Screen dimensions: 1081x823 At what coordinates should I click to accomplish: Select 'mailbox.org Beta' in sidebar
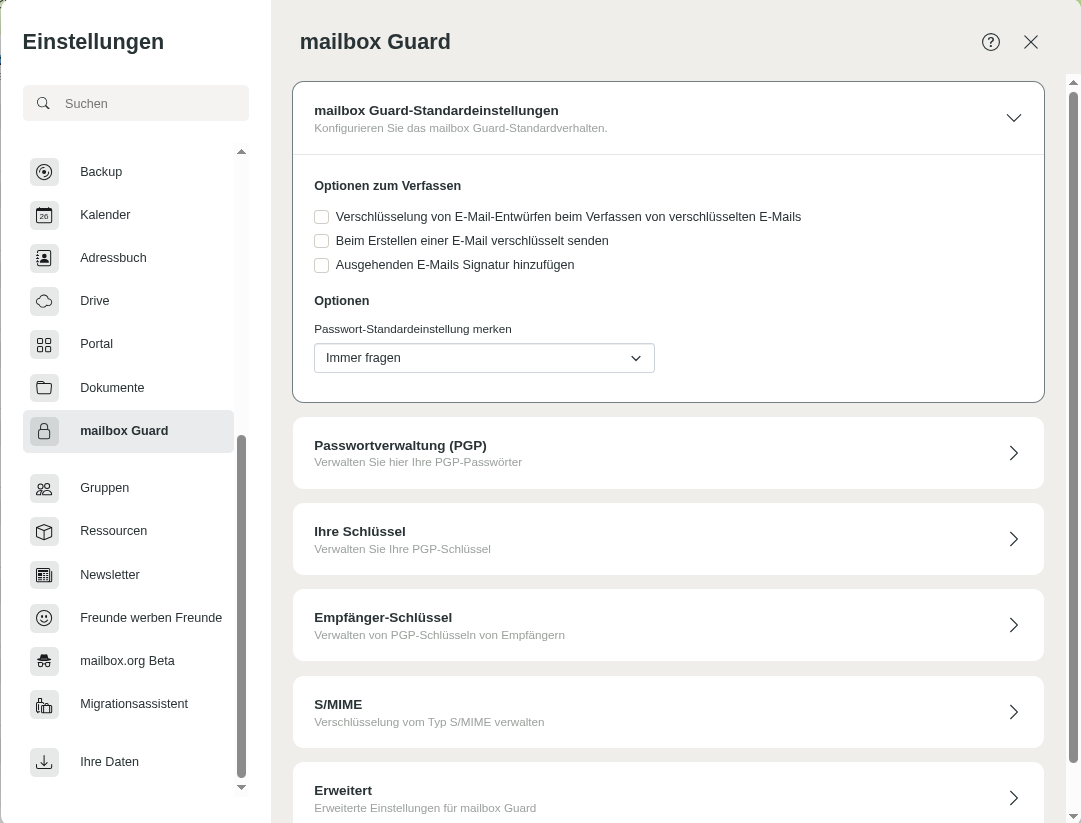[128, 661]
